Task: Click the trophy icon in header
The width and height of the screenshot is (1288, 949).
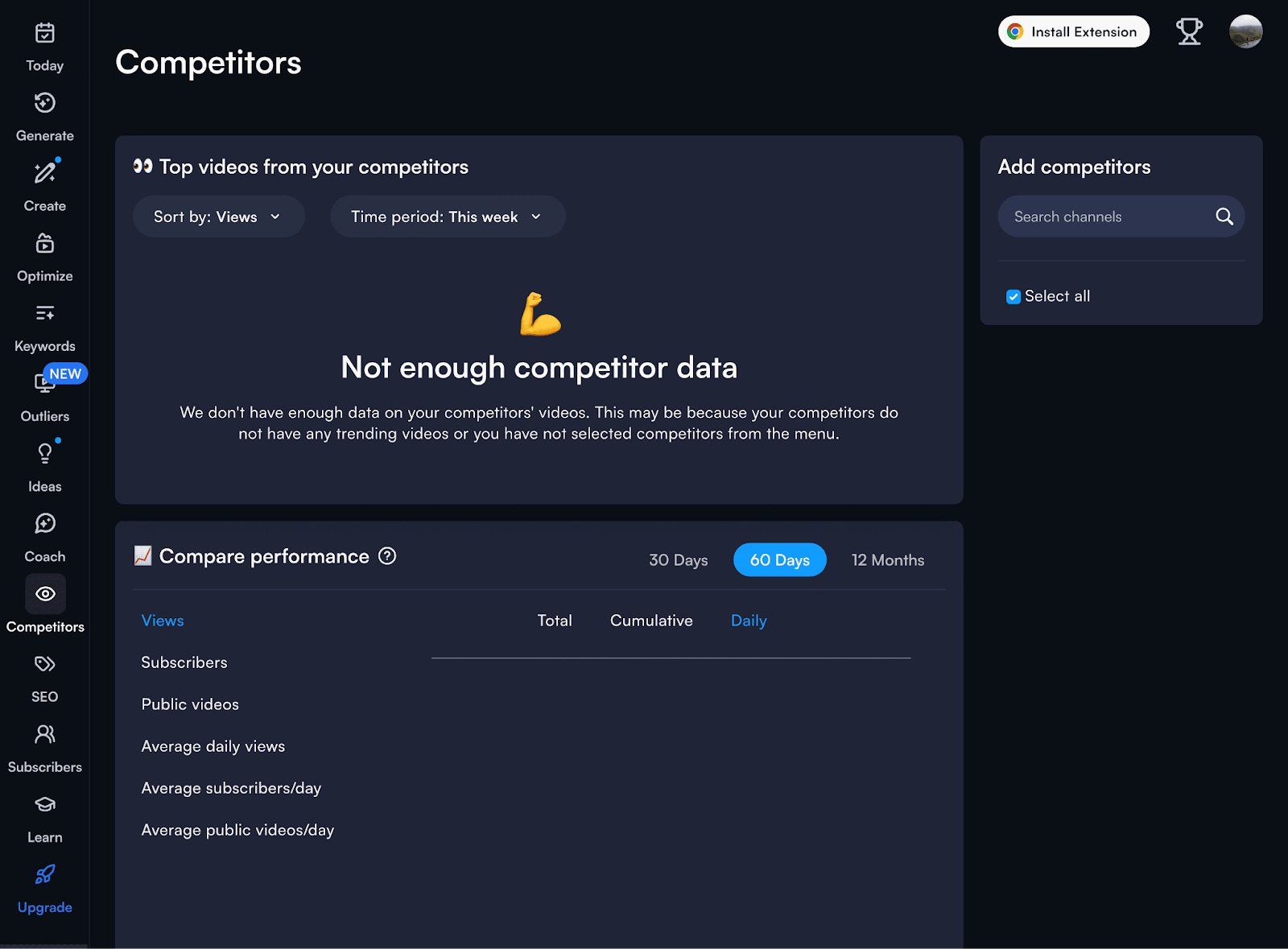Action: pos(1188,32)
